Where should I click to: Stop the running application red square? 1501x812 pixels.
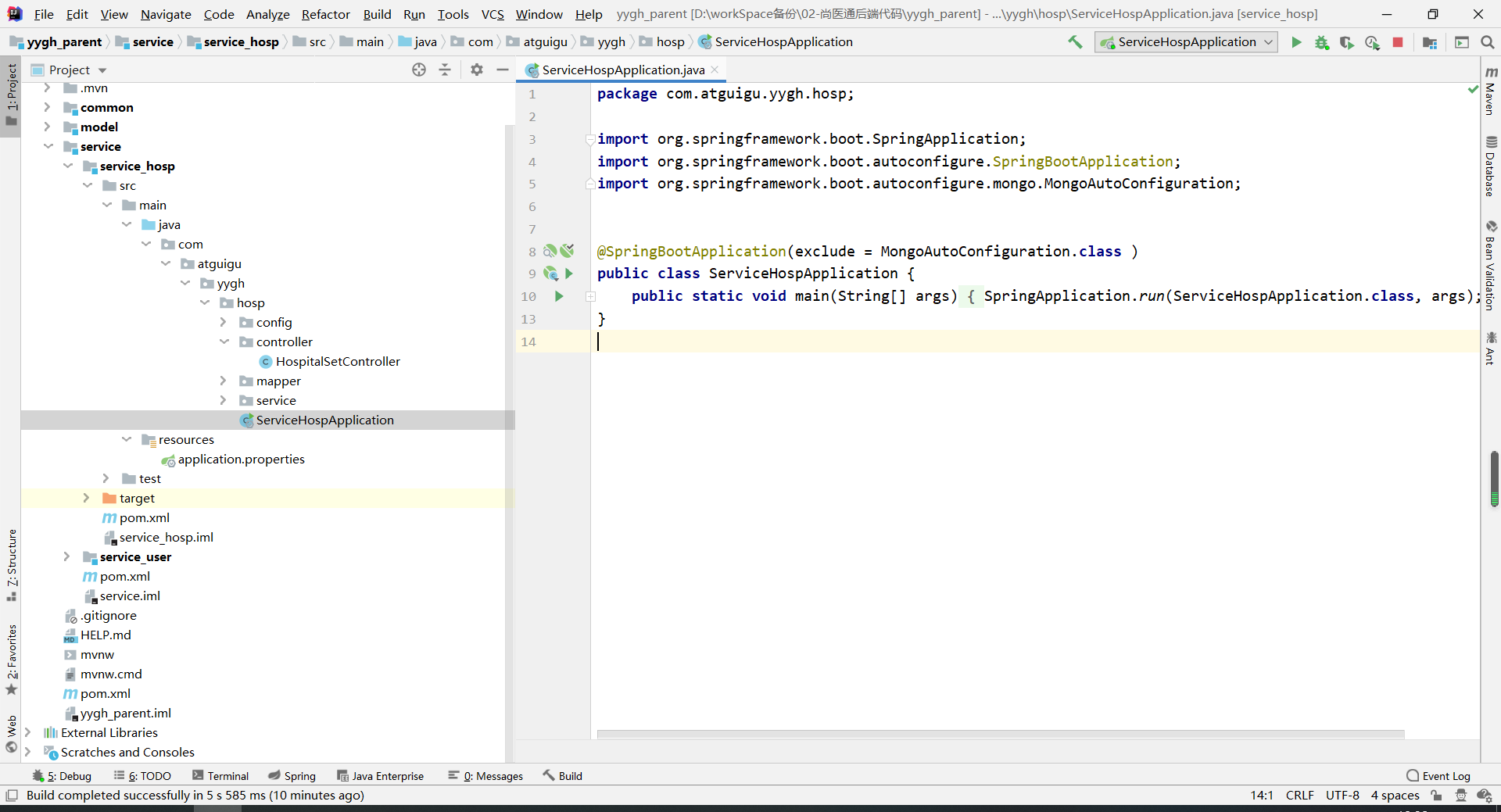[1398, 42]
